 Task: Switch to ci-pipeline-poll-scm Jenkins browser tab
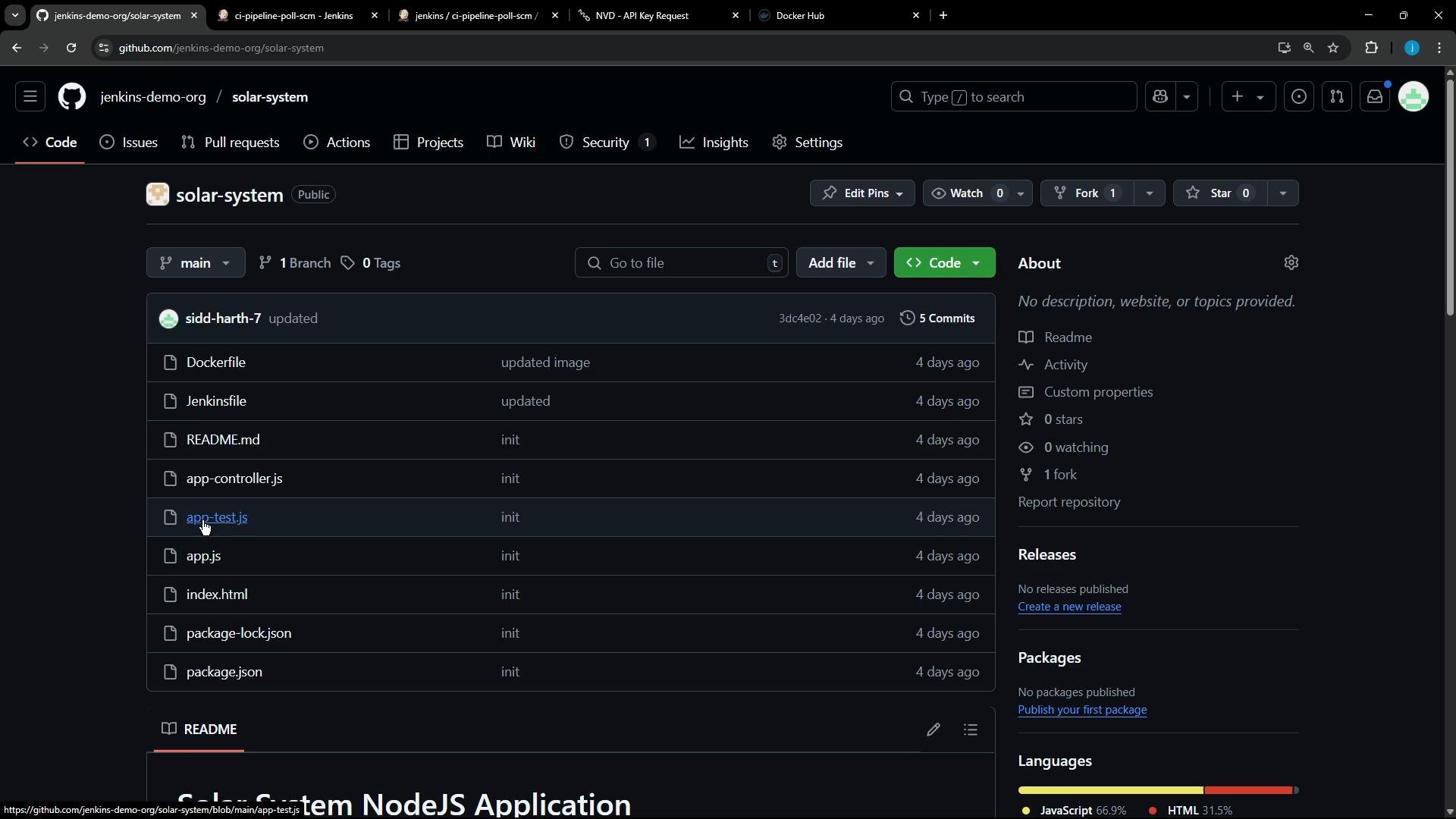coord(296,15)
